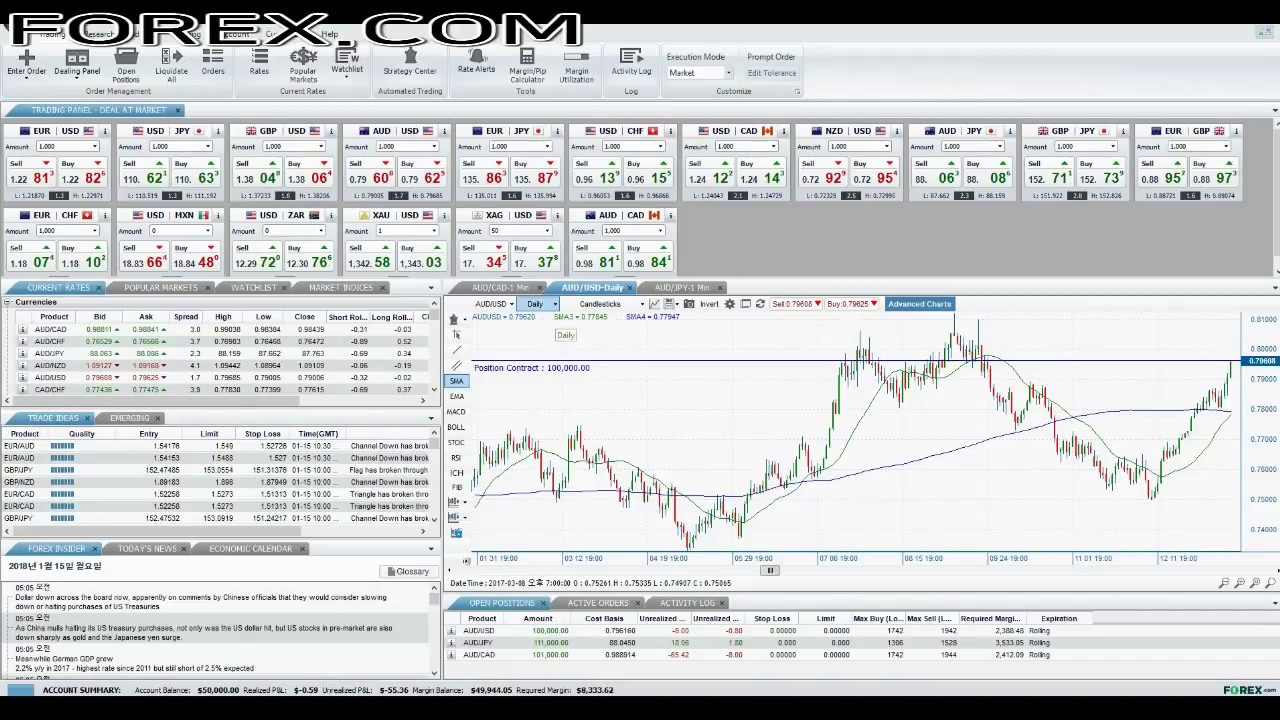This screenshot has width=1280, height=720.
Task: Click chart Sell 0.79608 button
Action: [x=796, y=304]
